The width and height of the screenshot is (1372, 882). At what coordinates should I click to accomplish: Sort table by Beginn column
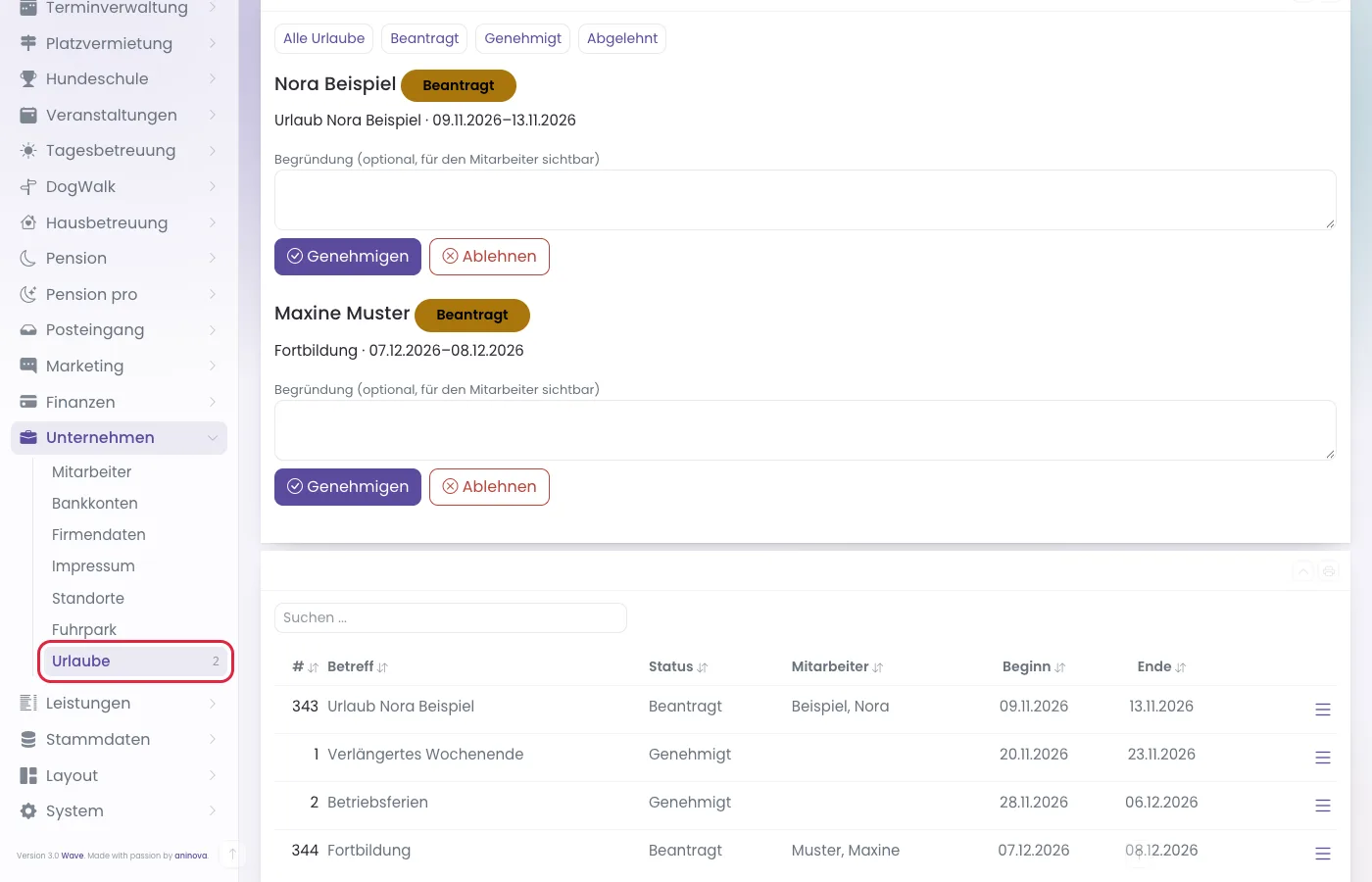(1034, 666)
